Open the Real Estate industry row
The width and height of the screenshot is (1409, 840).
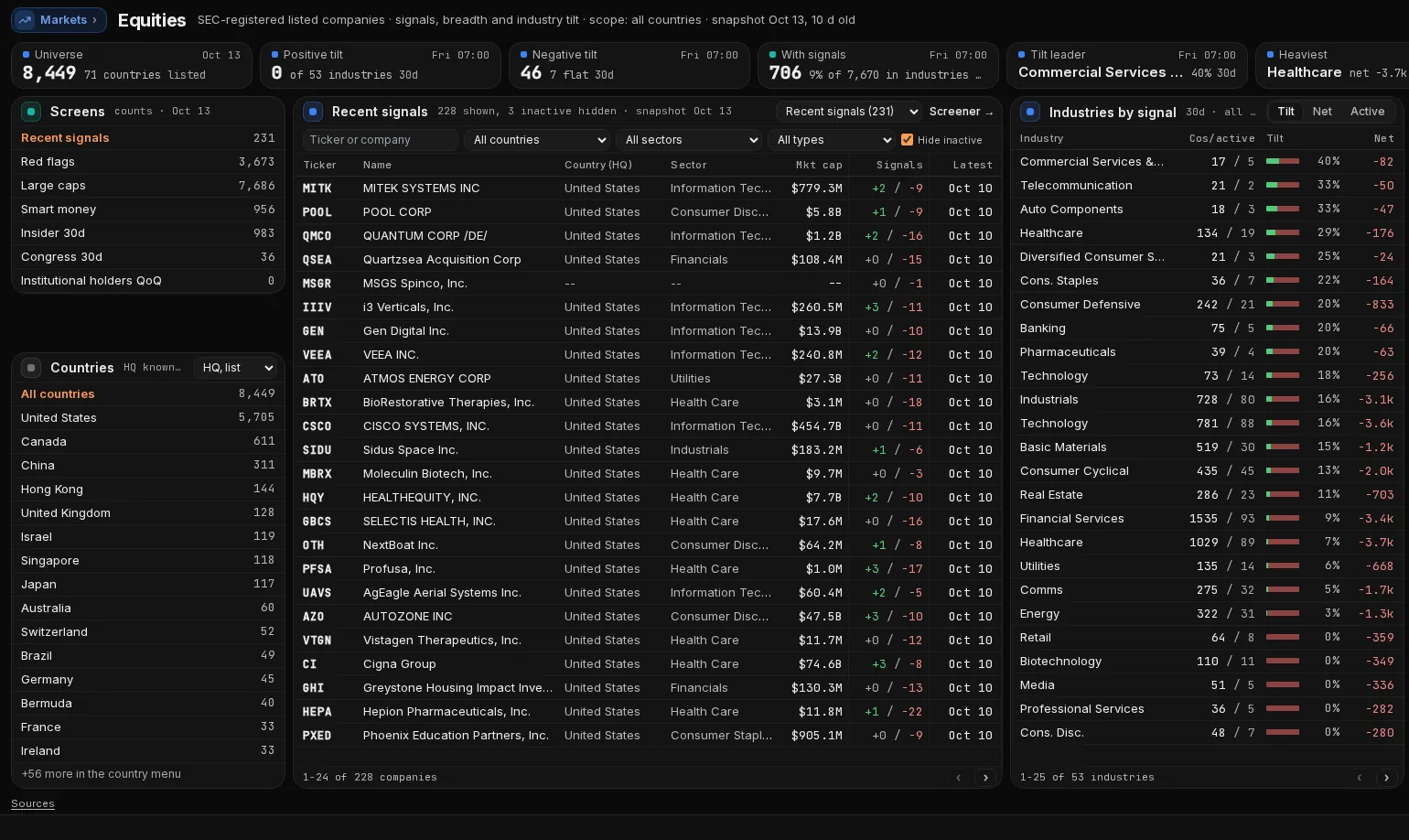(x=1207, y=495)
